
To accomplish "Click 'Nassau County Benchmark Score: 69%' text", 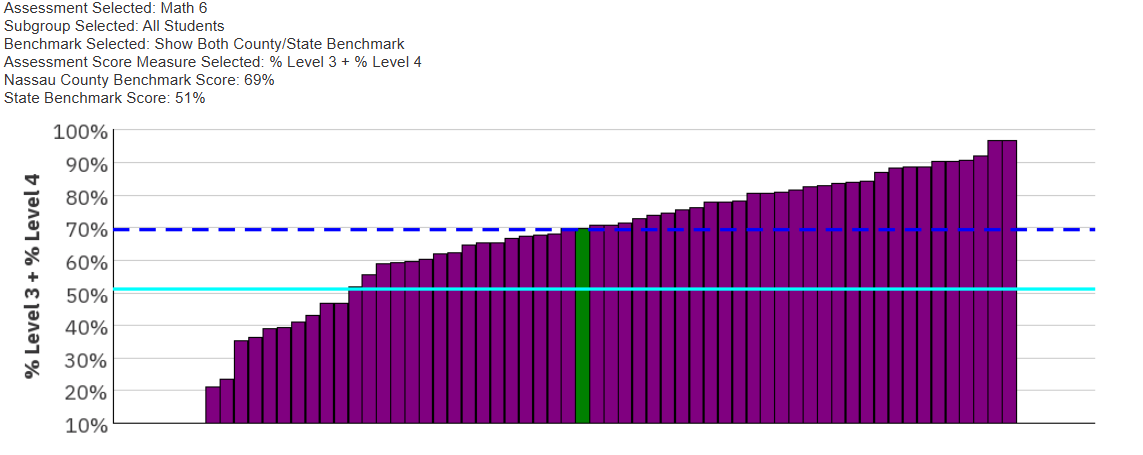I will point(139,80).
